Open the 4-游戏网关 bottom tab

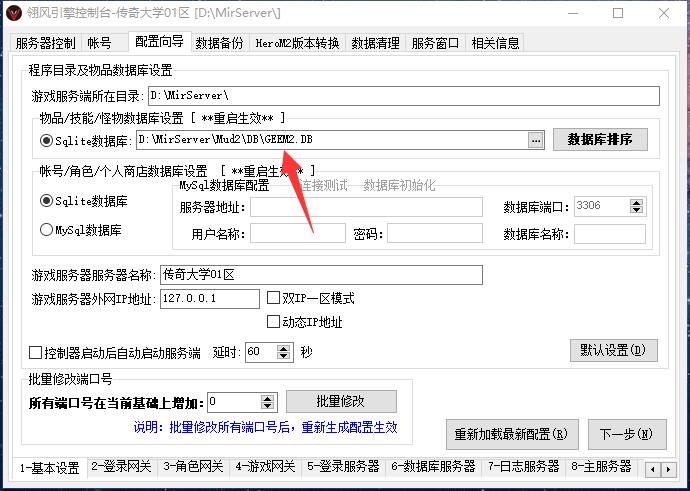tap(265, 467)
